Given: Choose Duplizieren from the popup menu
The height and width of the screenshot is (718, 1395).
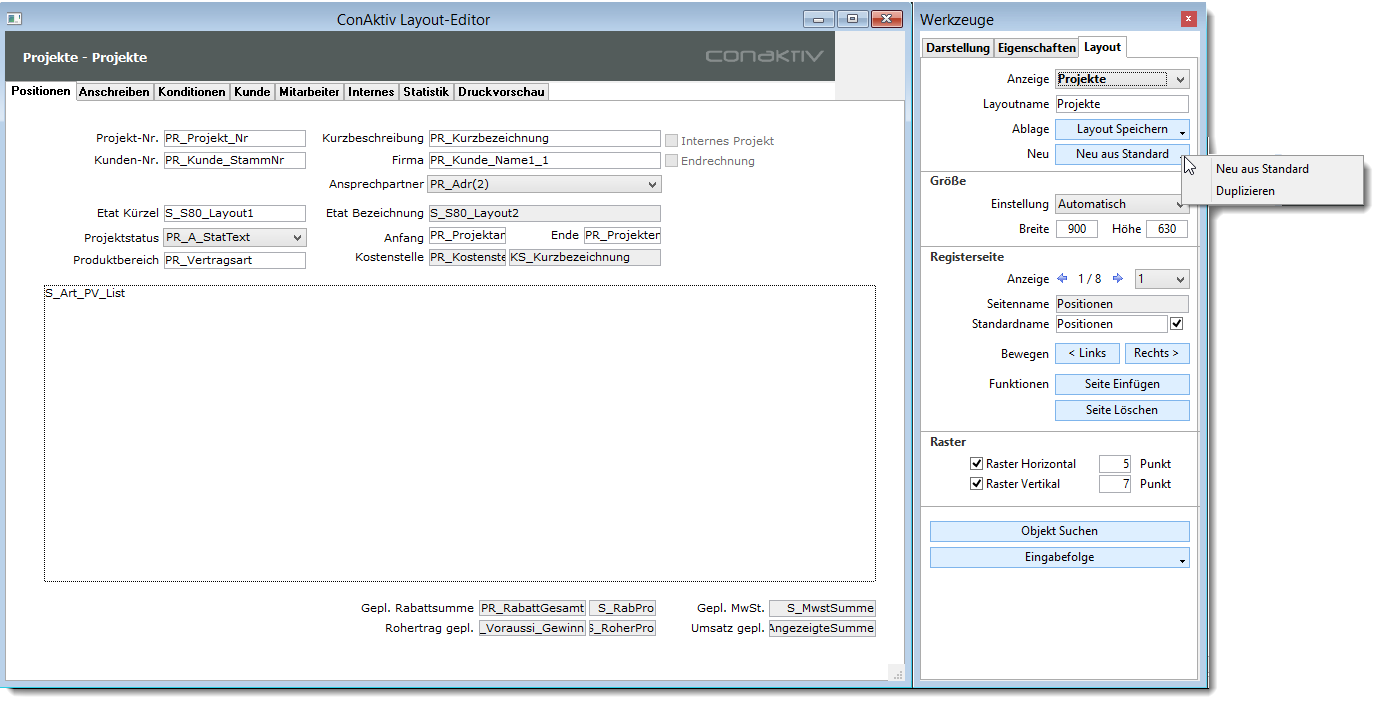Looking at the screenshot, I should coord(1245,191).
